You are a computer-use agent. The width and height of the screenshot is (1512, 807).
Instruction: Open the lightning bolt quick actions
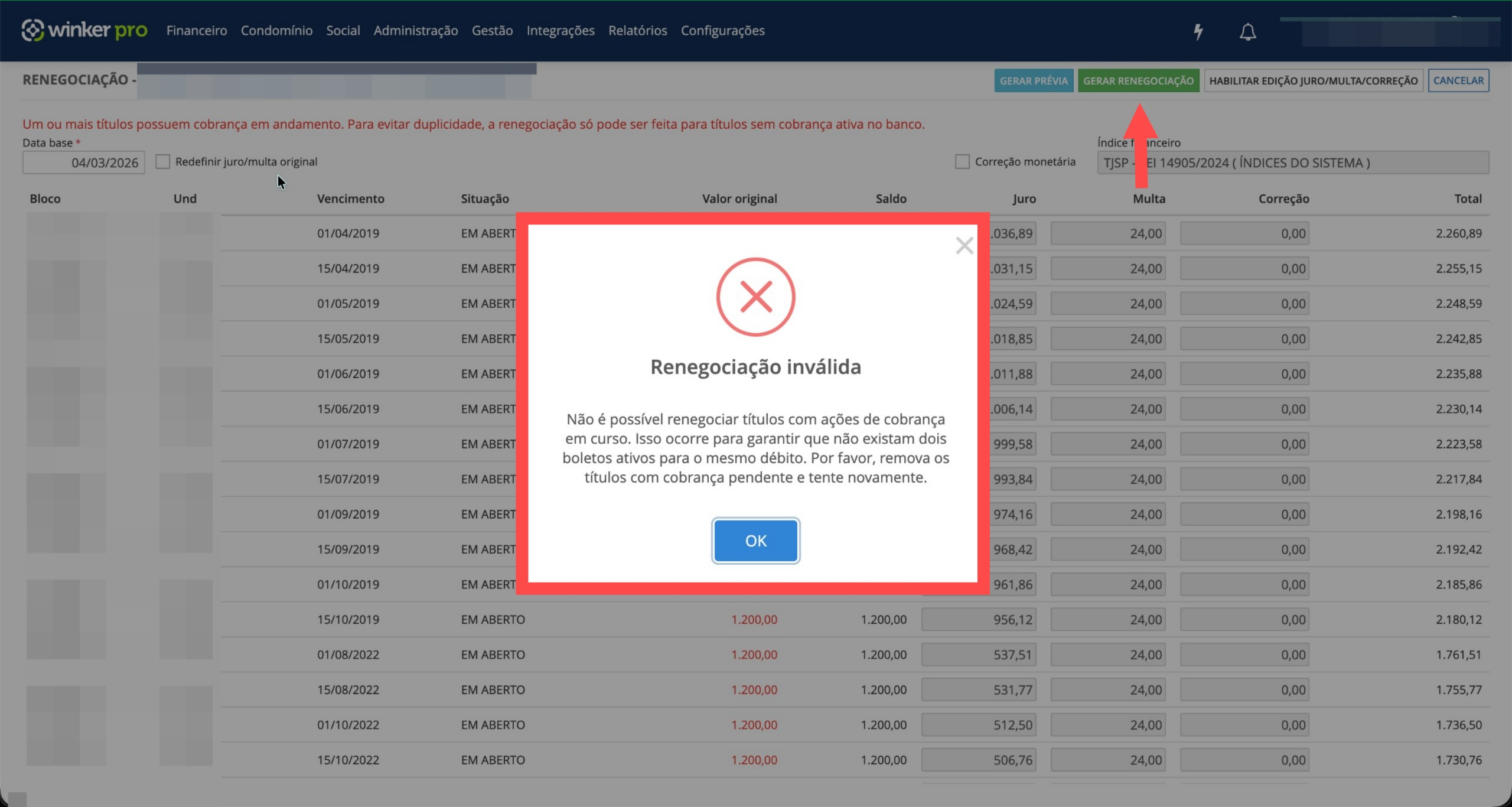1198,31
